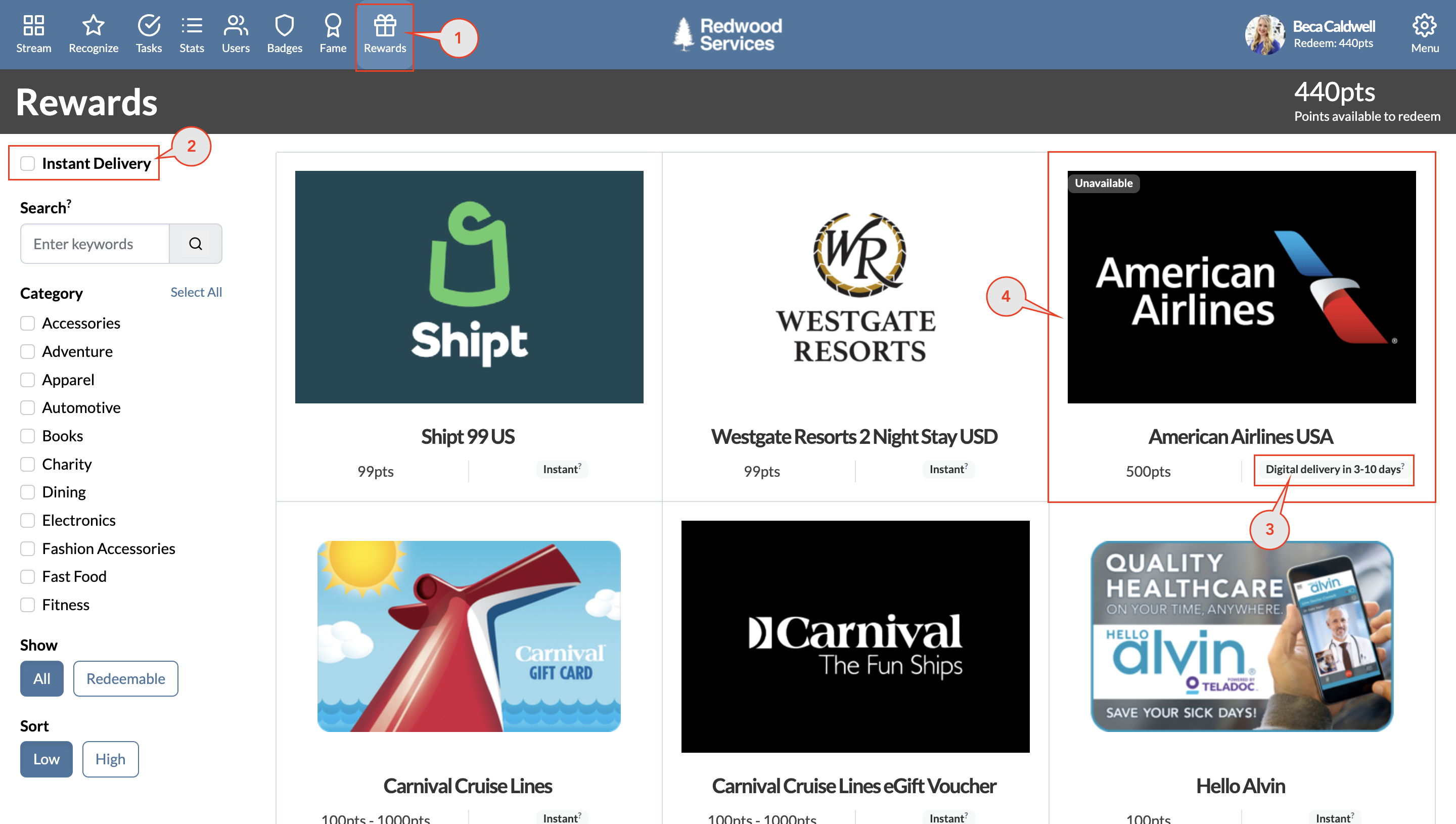Check the Fashion Accessories category

(27, 548)
